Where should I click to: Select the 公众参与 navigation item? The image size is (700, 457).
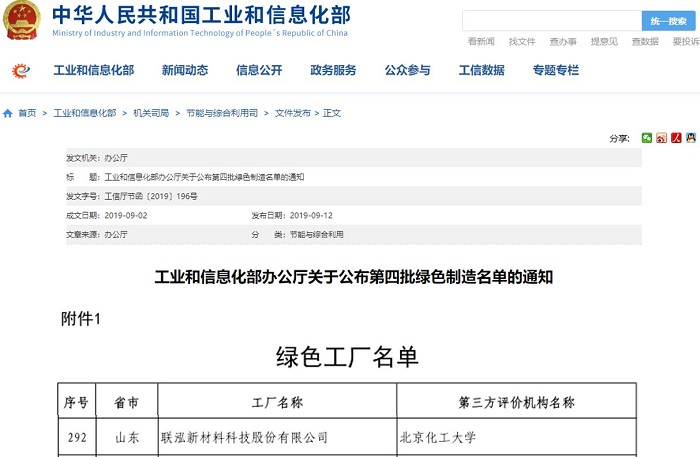407,70
